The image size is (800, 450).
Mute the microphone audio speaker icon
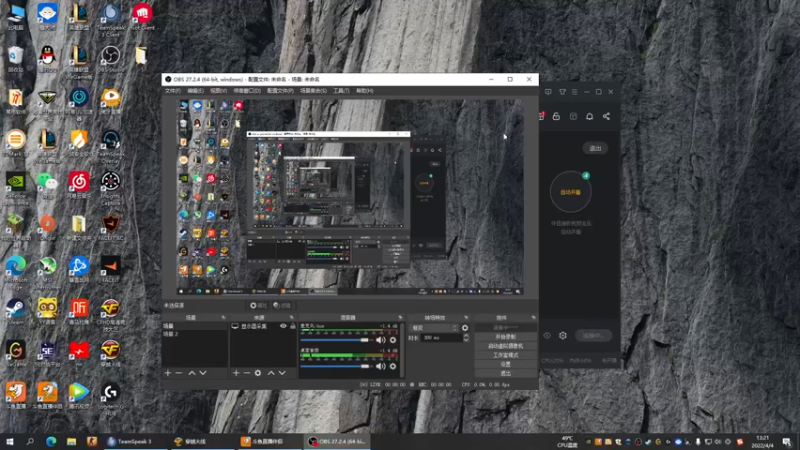pos(380,340)
